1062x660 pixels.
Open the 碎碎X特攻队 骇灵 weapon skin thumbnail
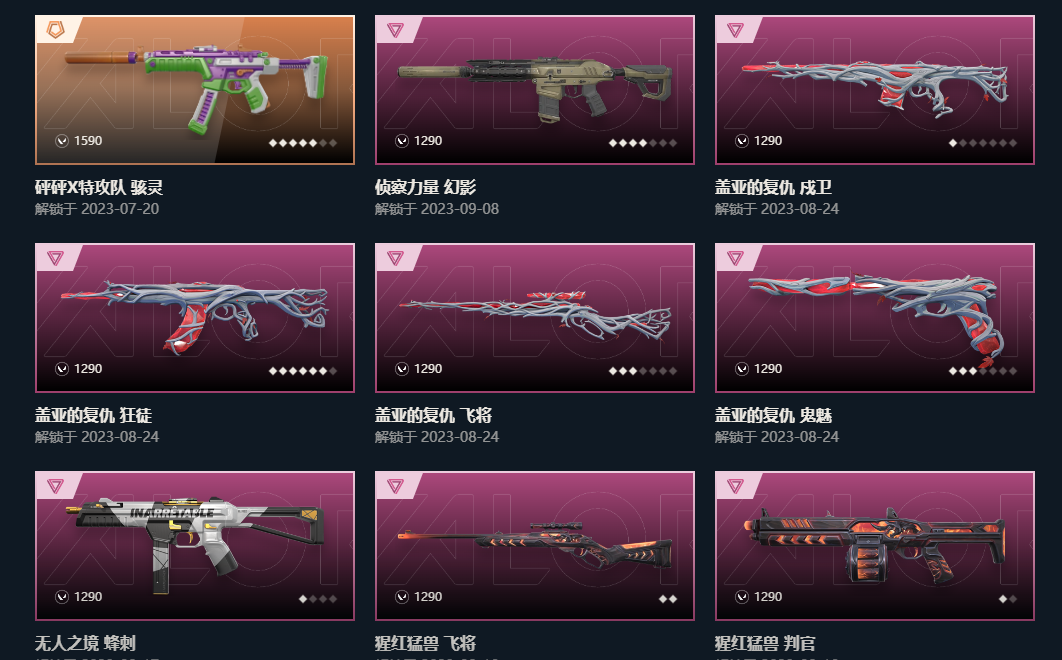(195, 89)
